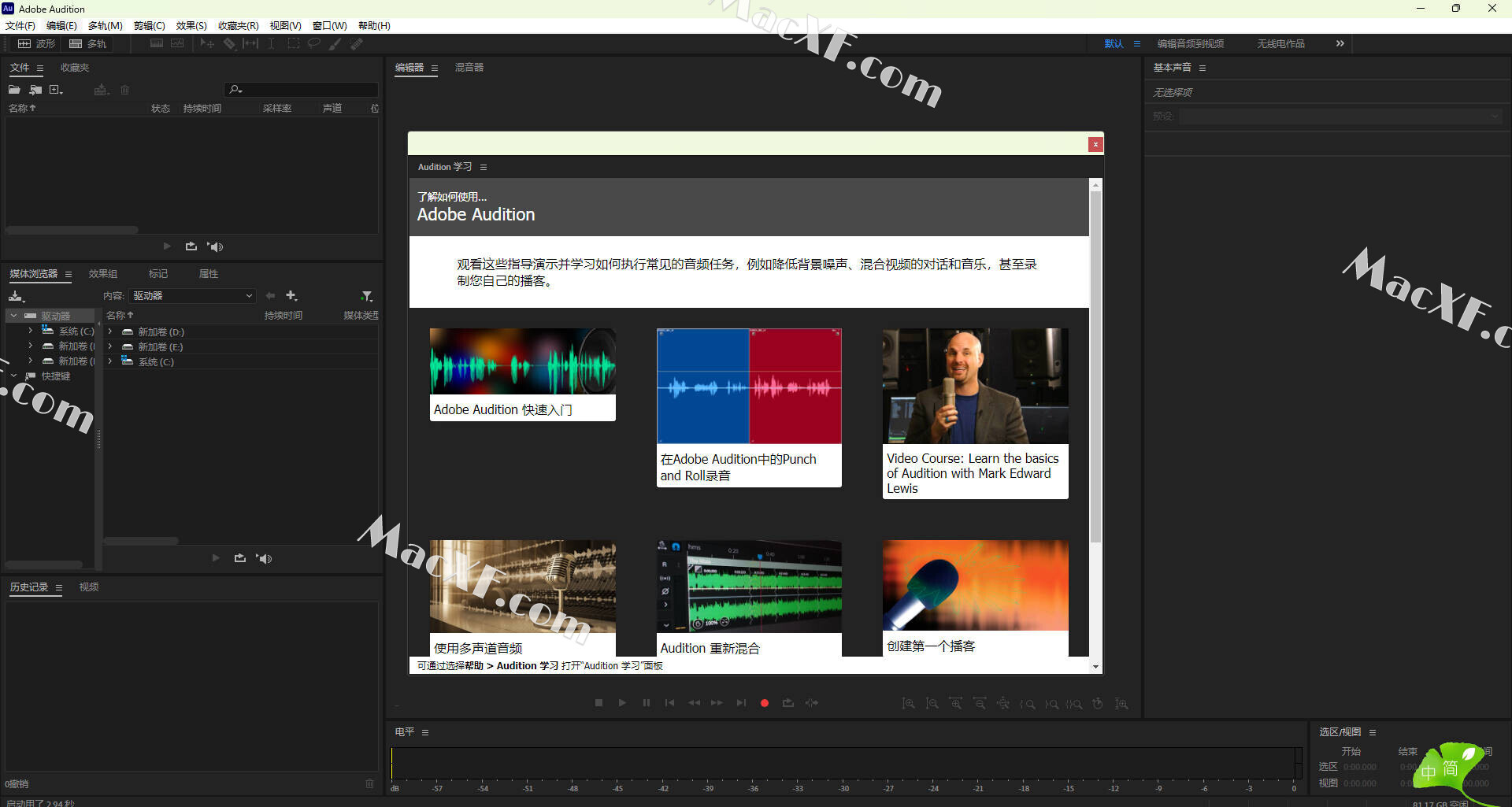This screenshot has width=1512, height=807.
Task: Open 使用多声道音频 tutorial
Action: point(522,598)
